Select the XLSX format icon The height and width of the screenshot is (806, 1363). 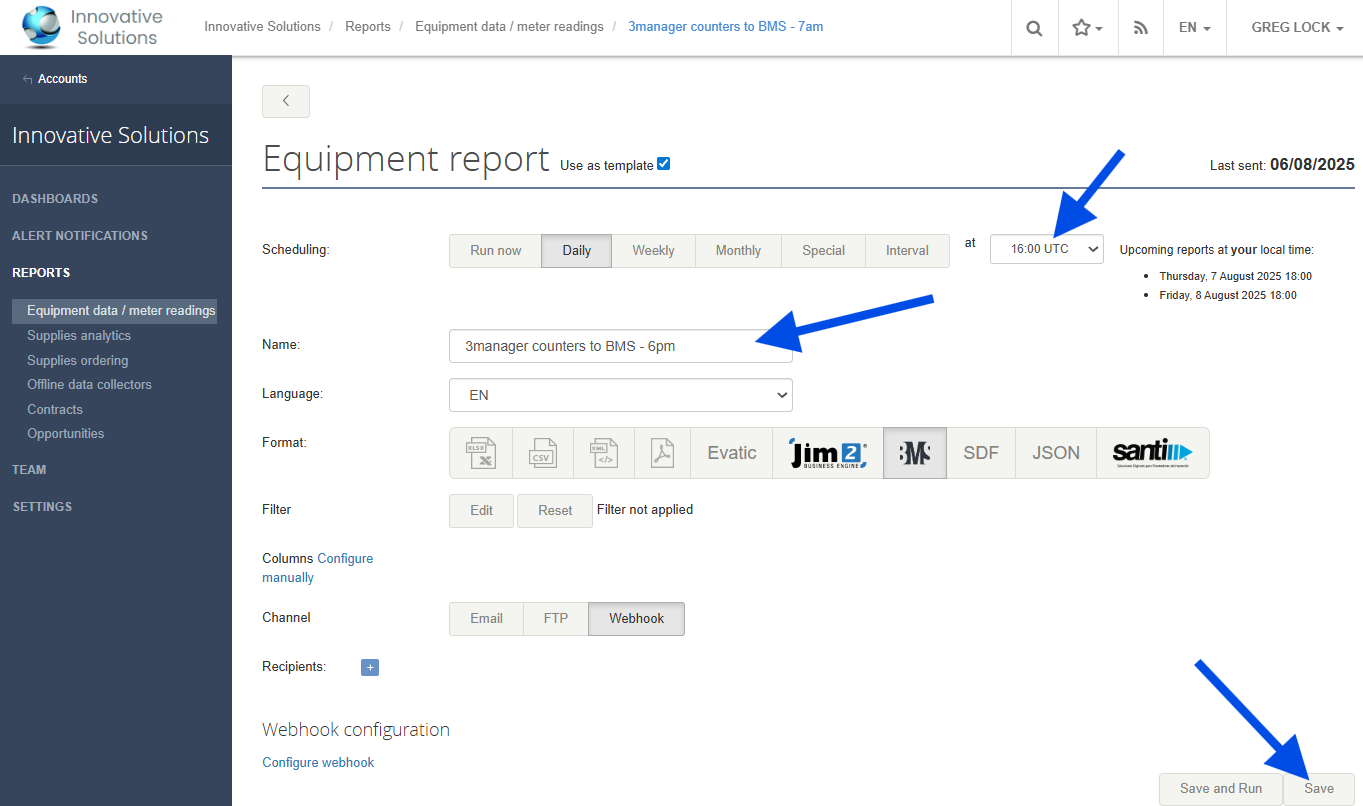click(481, 453)
